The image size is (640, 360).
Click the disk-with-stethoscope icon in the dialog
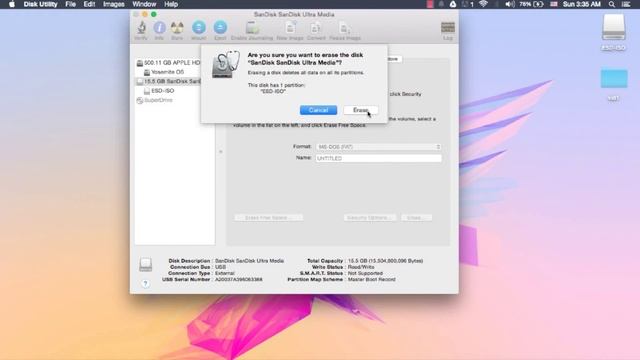click(225, 64)
